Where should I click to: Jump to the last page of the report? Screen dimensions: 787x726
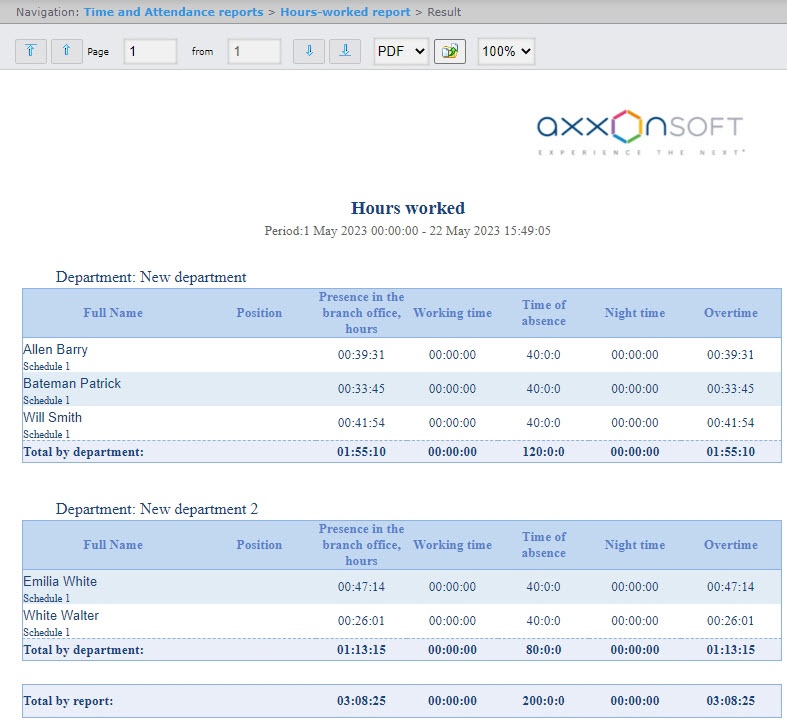tap(345, 51)
